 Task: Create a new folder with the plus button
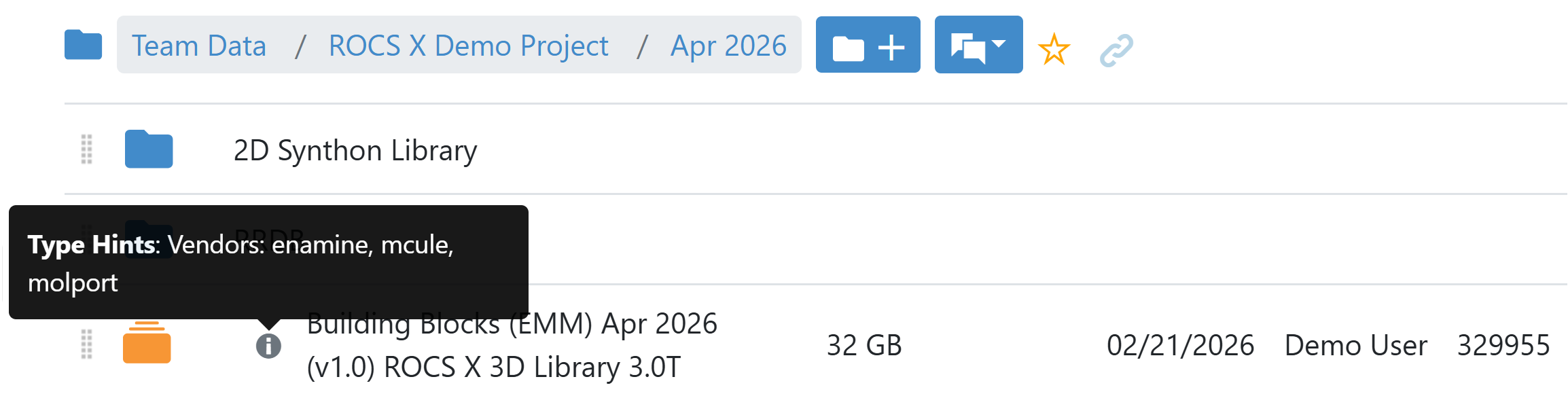click(x=868, y=46)
